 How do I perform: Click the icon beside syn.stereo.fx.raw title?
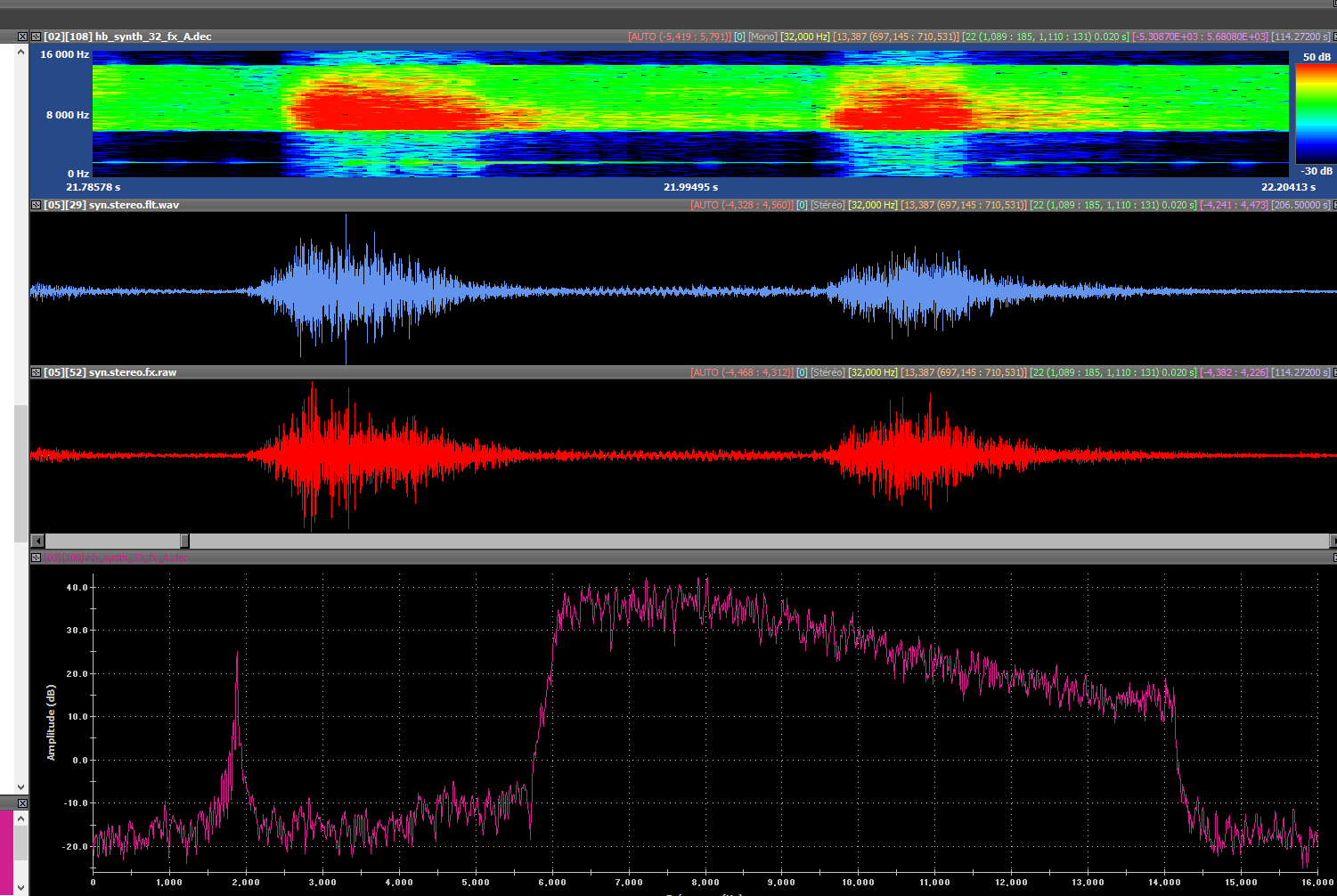coord(36,372)
